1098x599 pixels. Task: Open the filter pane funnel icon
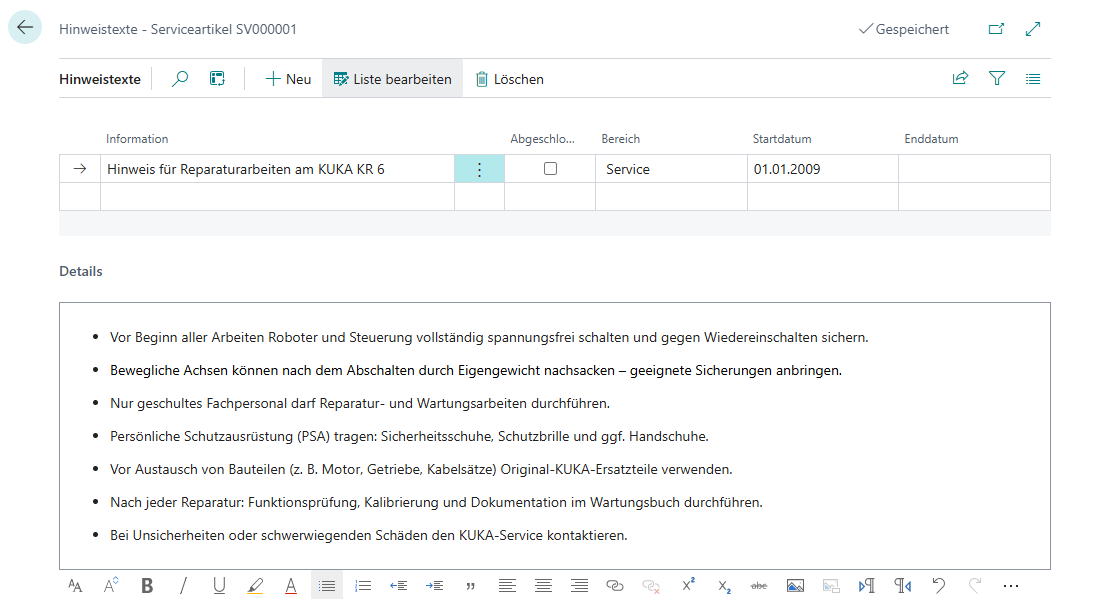pyautogui.click(x=996, y=79)
